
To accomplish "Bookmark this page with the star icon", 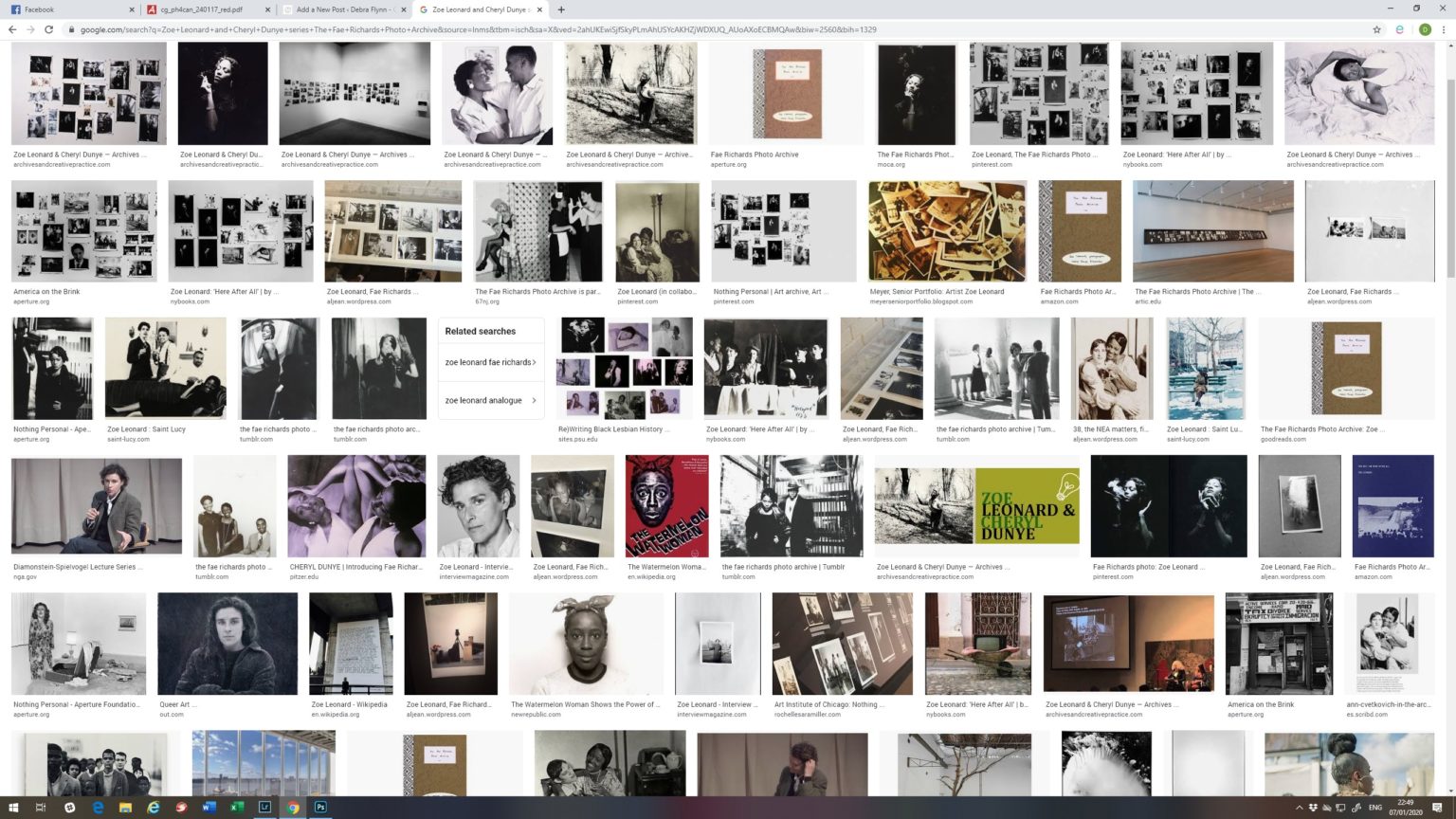I will point(1375,29).
